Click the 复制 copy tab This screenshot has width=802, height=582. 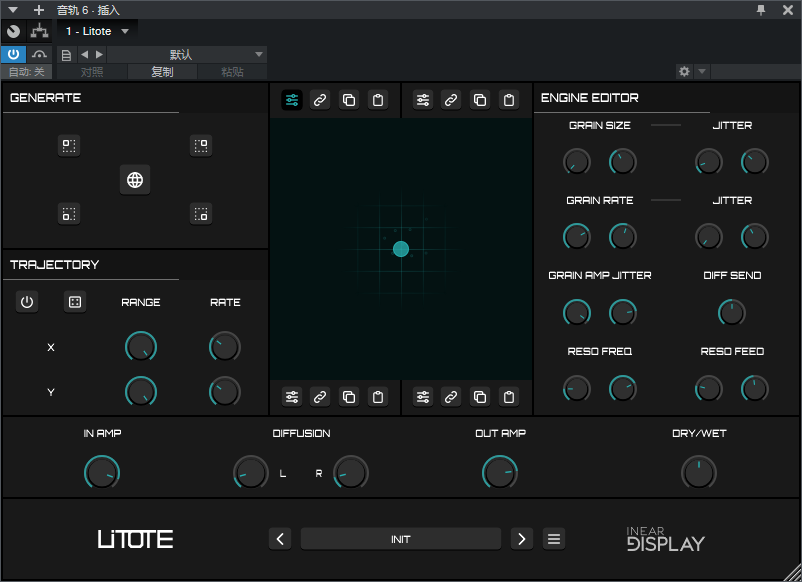point(162,72)
